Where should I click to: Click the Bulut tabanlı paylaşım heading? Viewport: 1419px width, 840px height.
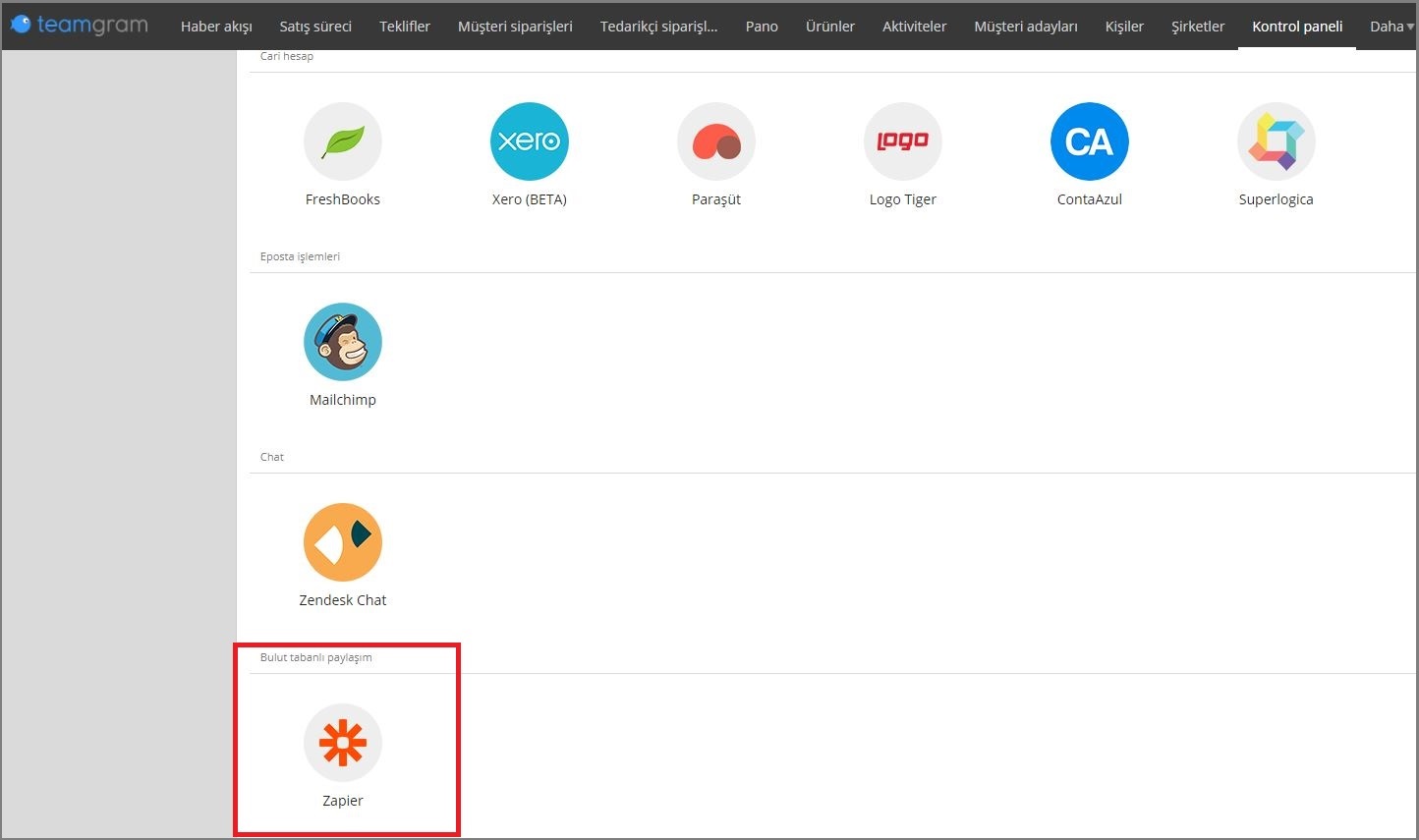315,657
